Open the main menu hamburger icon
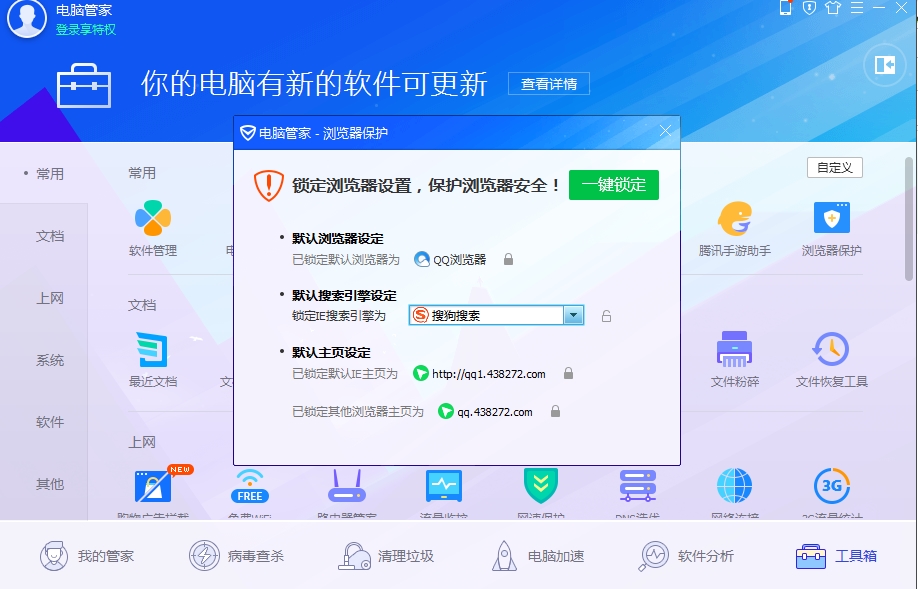This screenshot has width=918, height=589. pyautogui.click(x=857, y=8)
